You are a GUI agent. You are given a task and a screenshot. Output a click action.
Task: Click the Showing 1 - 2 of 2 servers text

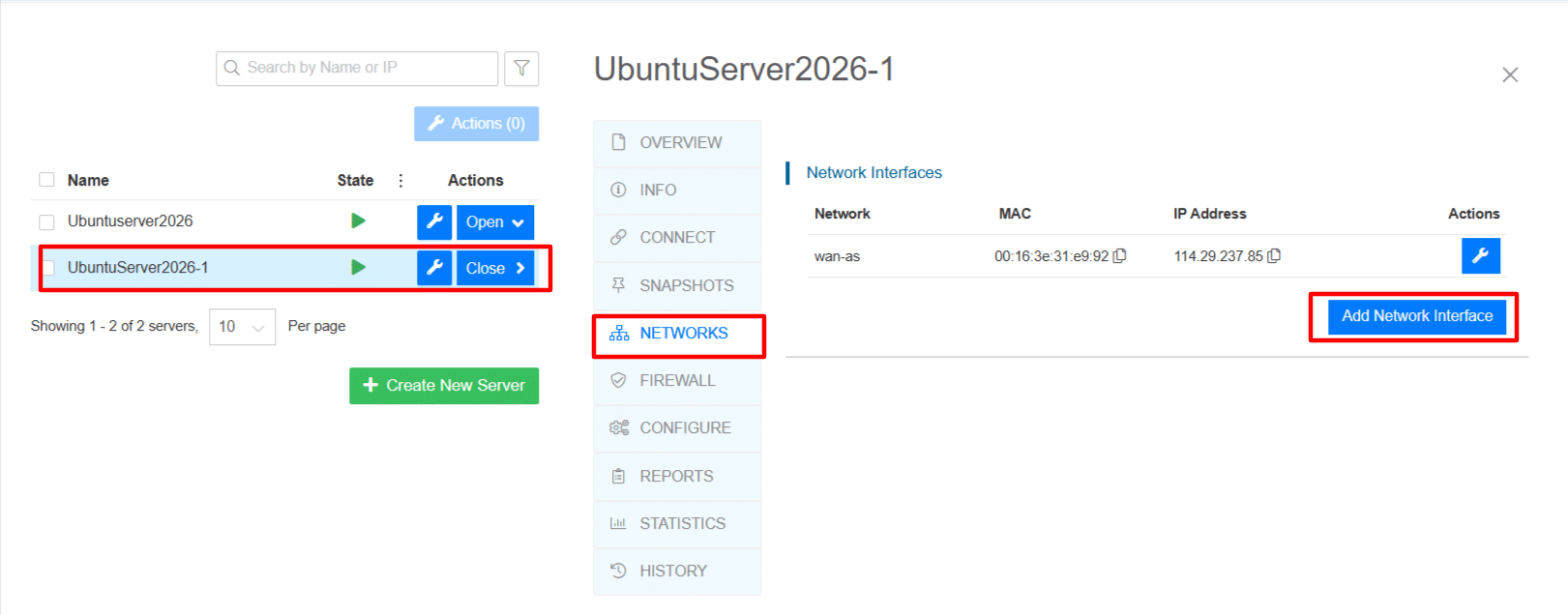(114, 327)
